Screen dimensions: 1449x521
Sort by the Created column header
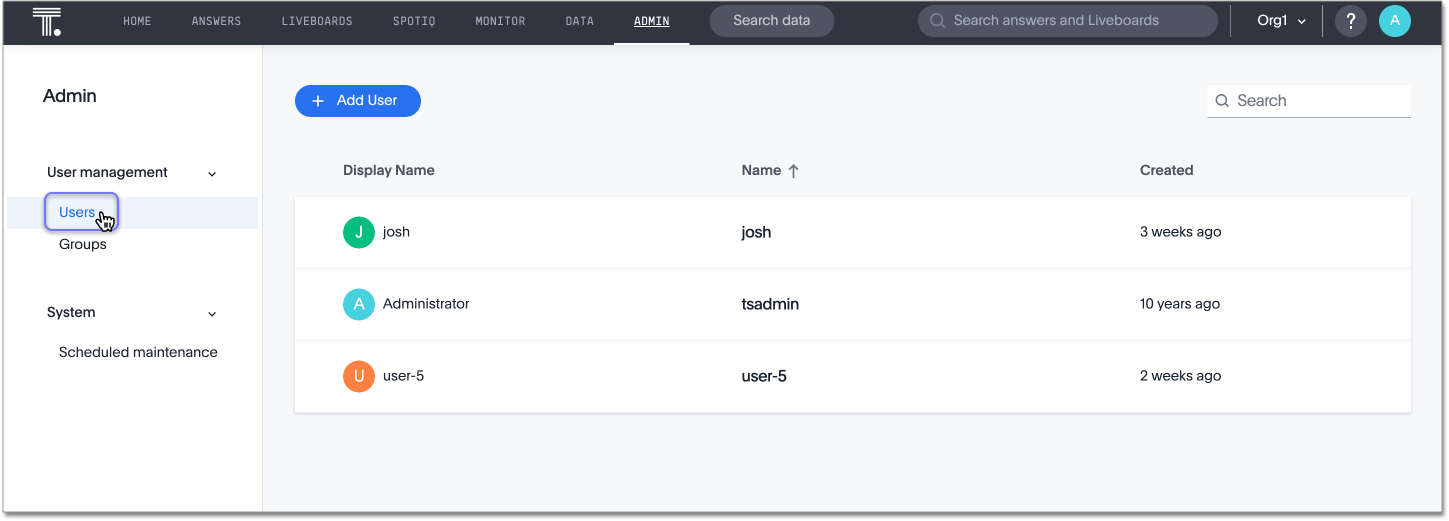(x=1166, y=170)
